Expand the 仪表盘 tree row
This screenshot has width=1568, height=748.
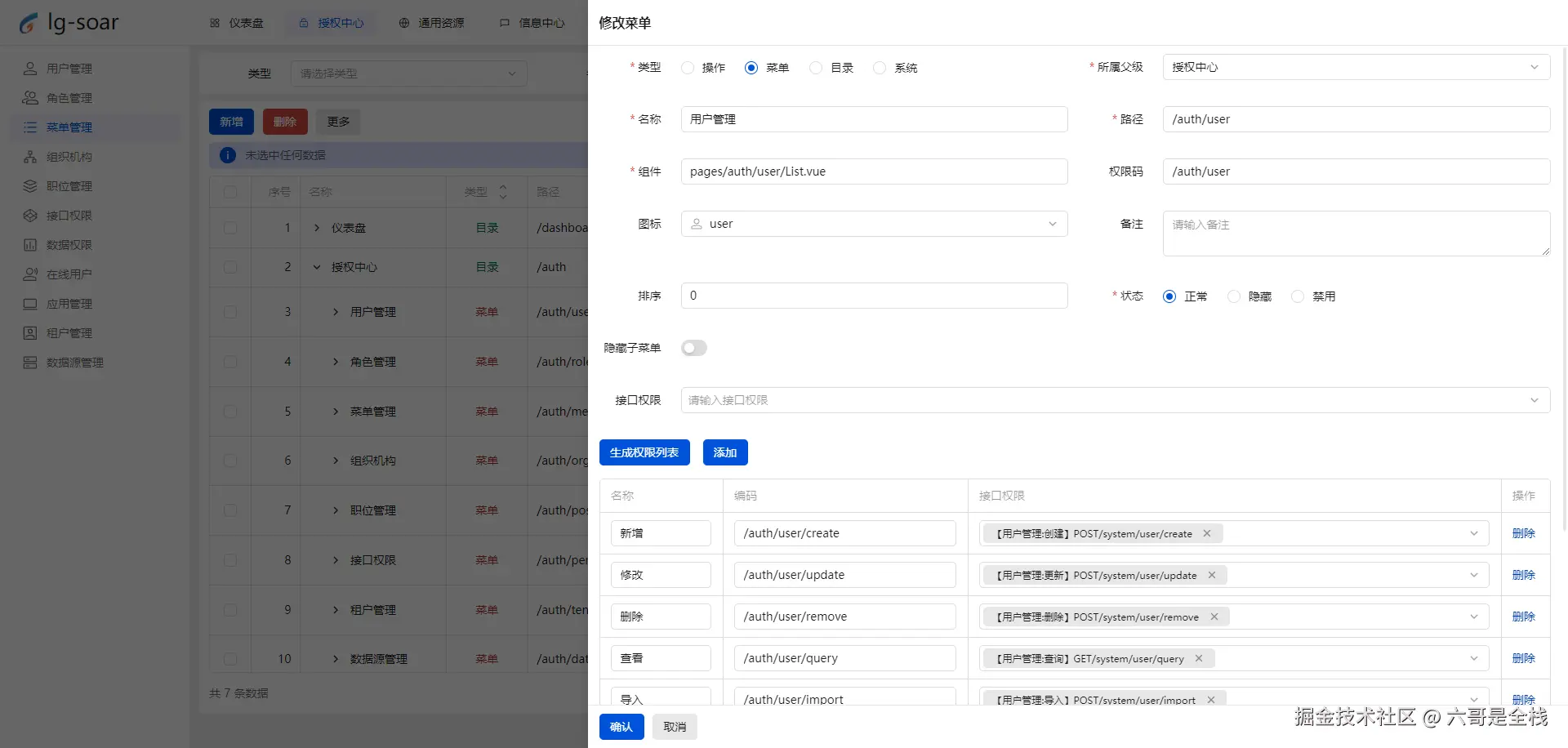pos(317,228)
